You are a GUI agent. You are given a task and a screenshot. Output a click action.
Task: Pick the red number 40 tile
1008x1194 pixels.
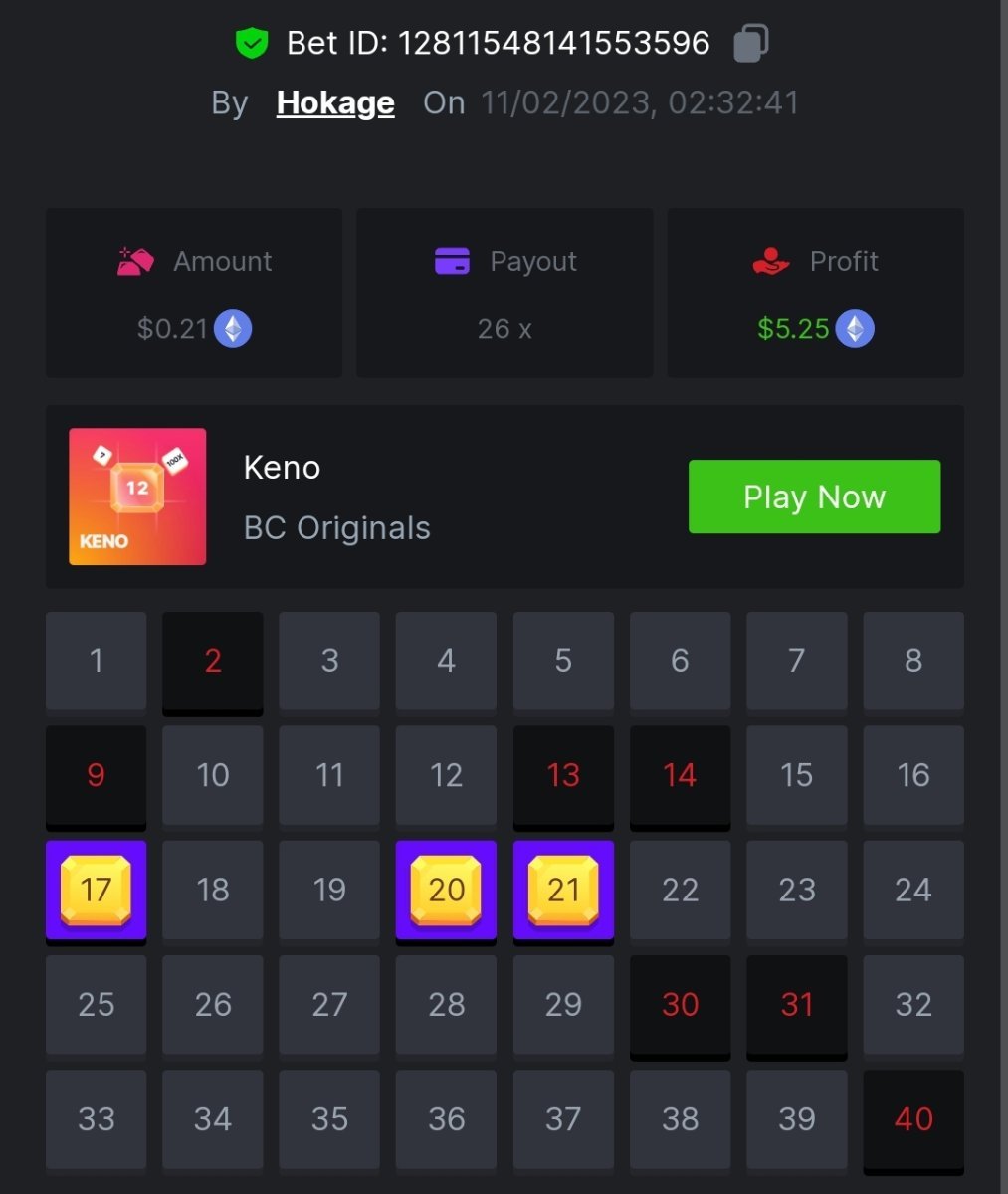pyautogui.click(x=913, y=1120)
